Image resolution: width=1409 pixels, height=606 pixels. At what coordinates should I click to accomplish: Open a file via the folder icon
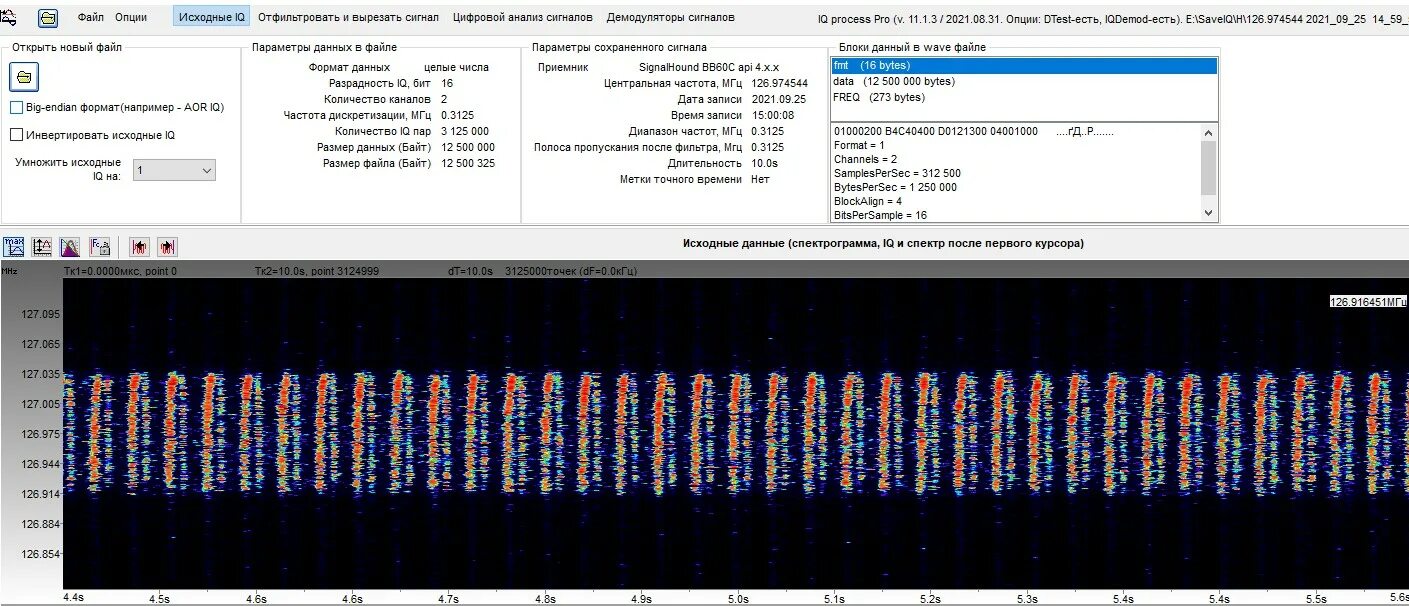23,77
